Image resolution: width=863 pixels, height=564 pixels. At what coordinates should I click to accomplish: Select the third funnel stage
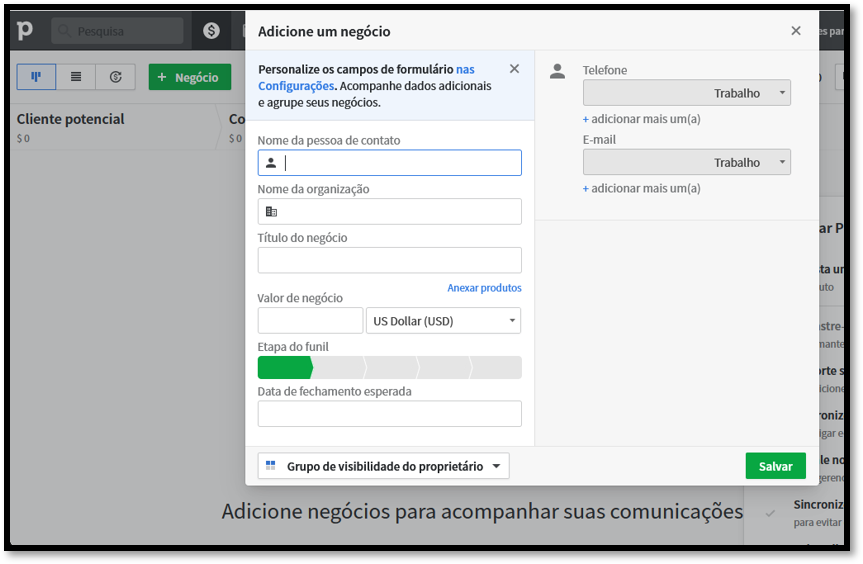391,368
